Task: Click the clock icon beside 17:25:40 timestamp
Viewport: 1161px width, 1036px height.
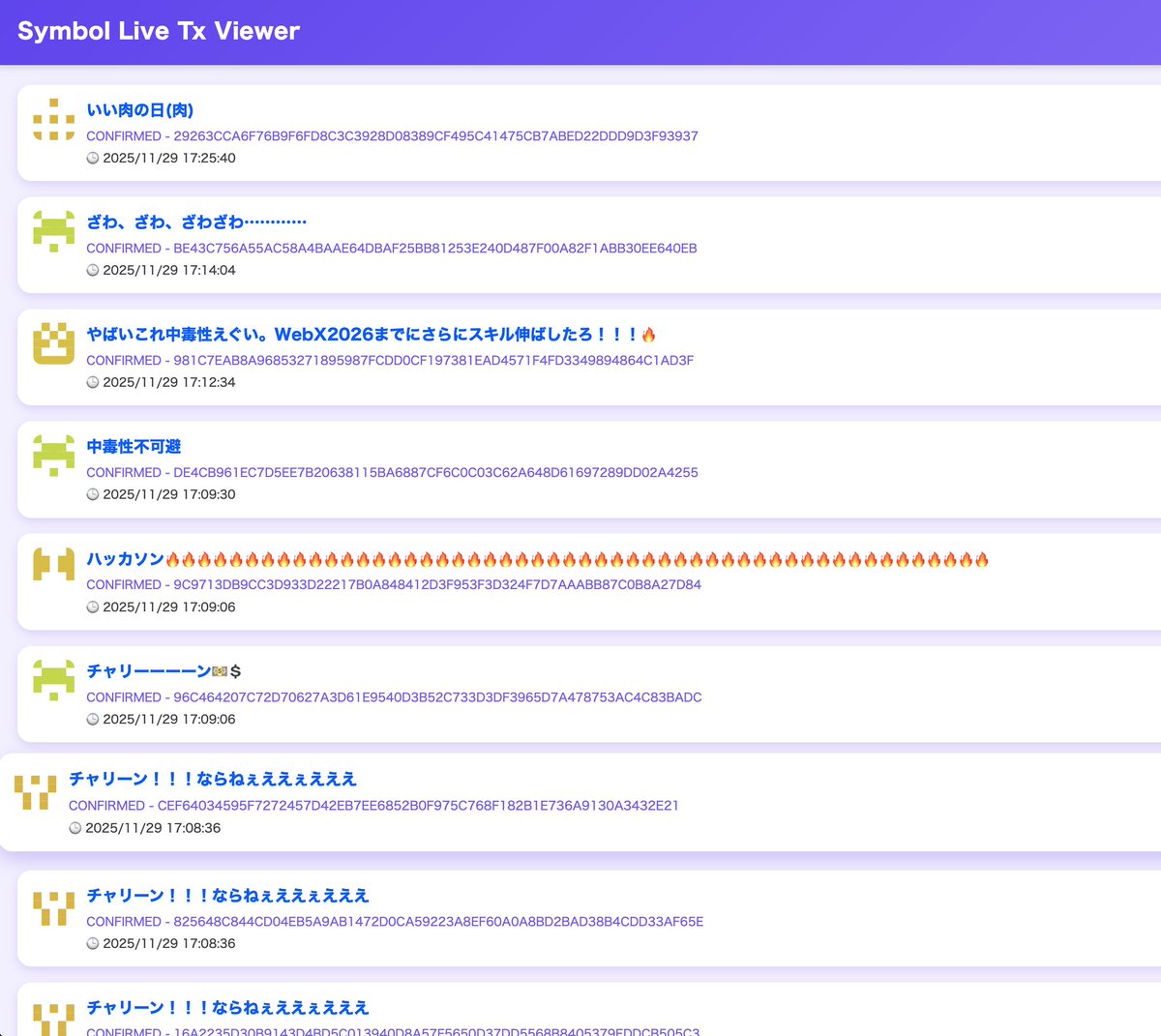Action: click(93, 158)
